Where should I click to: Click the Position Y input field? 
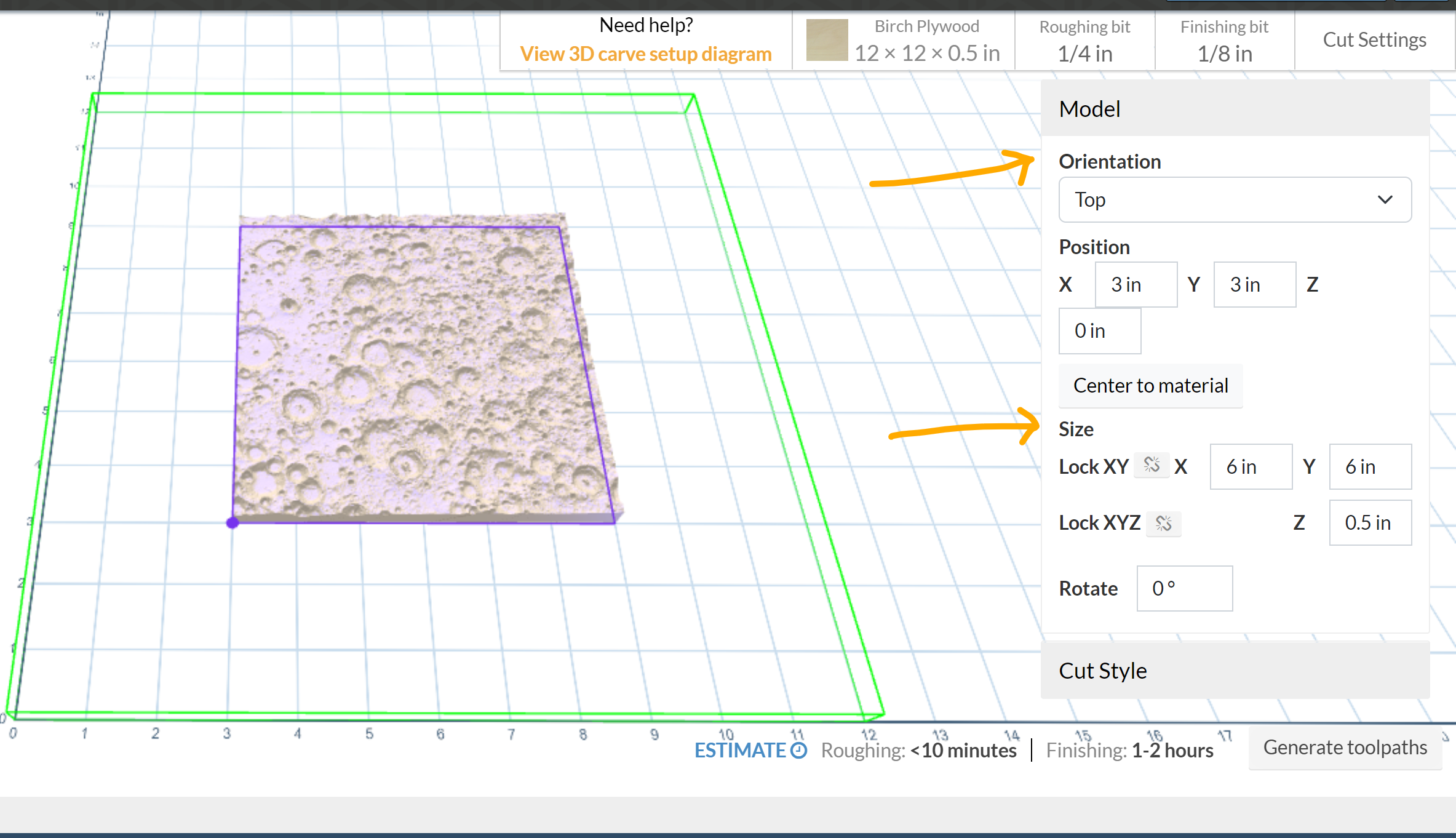pyautogui.click(x=1254, y=284)
